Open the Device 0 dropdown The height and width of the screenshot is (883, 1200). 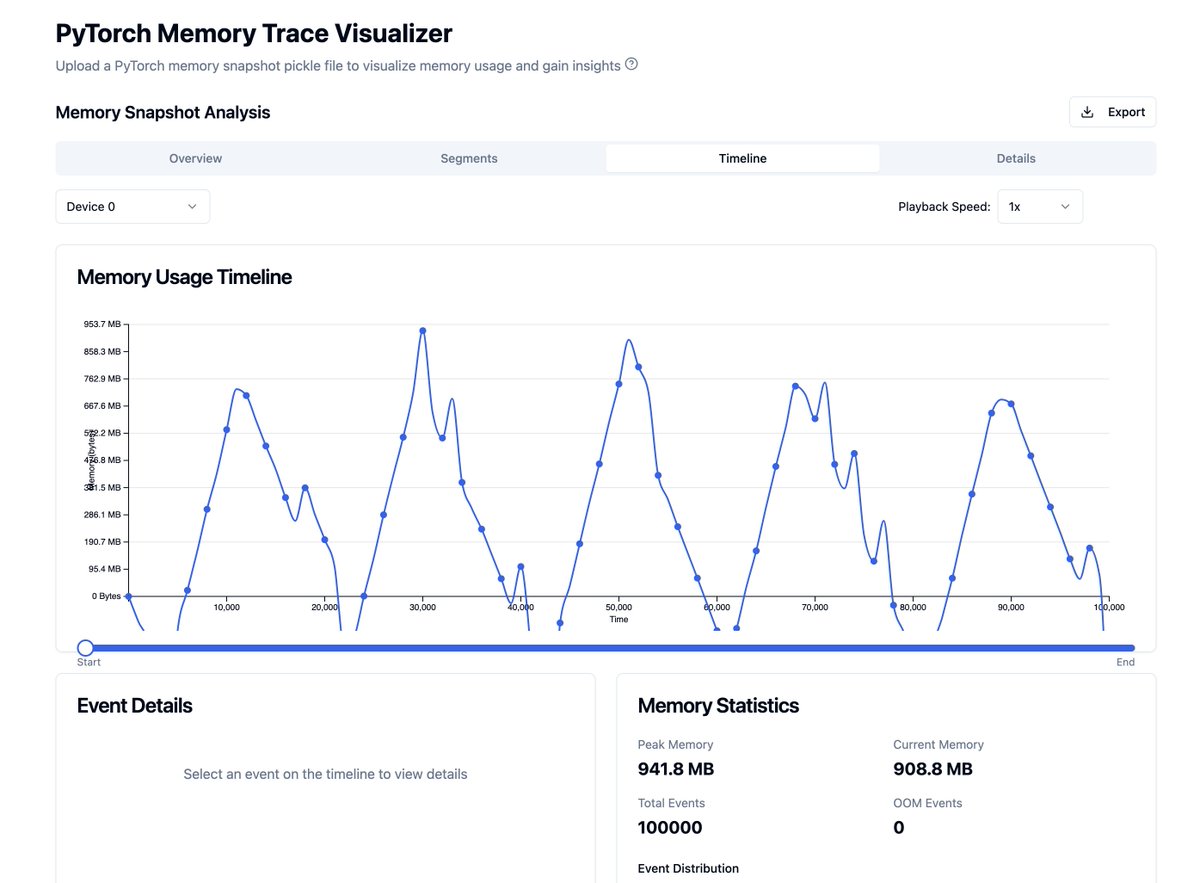[x=133, y=206]
